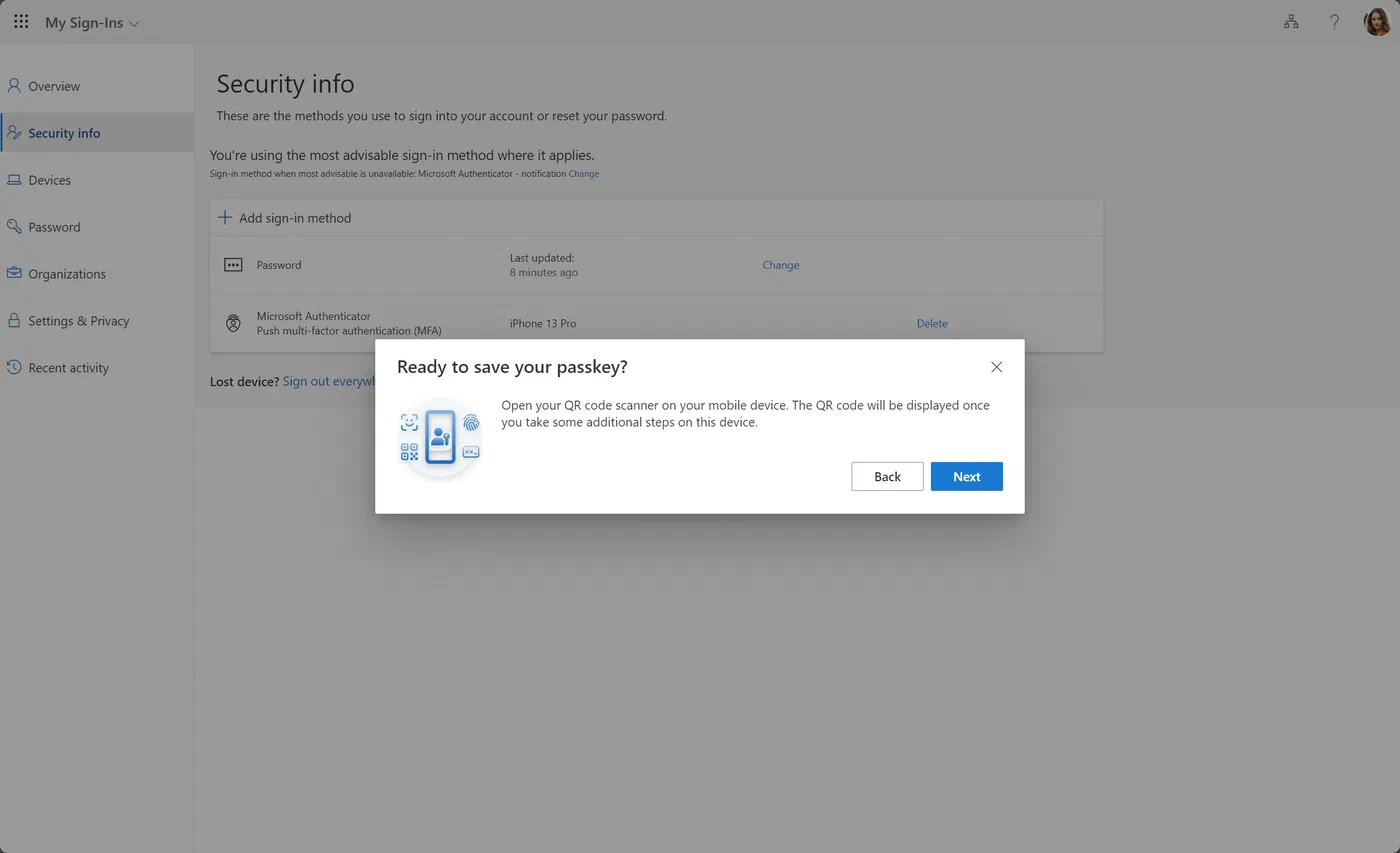Click the Sign out everywhere link
The height and width of the screenshot is (853, 1400).
329,381
